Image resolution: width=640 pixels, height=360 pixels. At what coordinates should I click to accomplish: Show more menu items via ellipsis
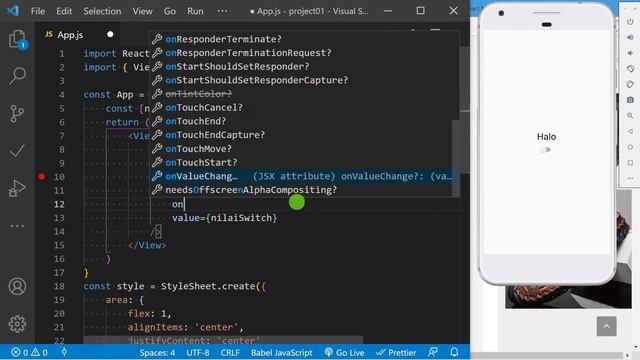222,11
